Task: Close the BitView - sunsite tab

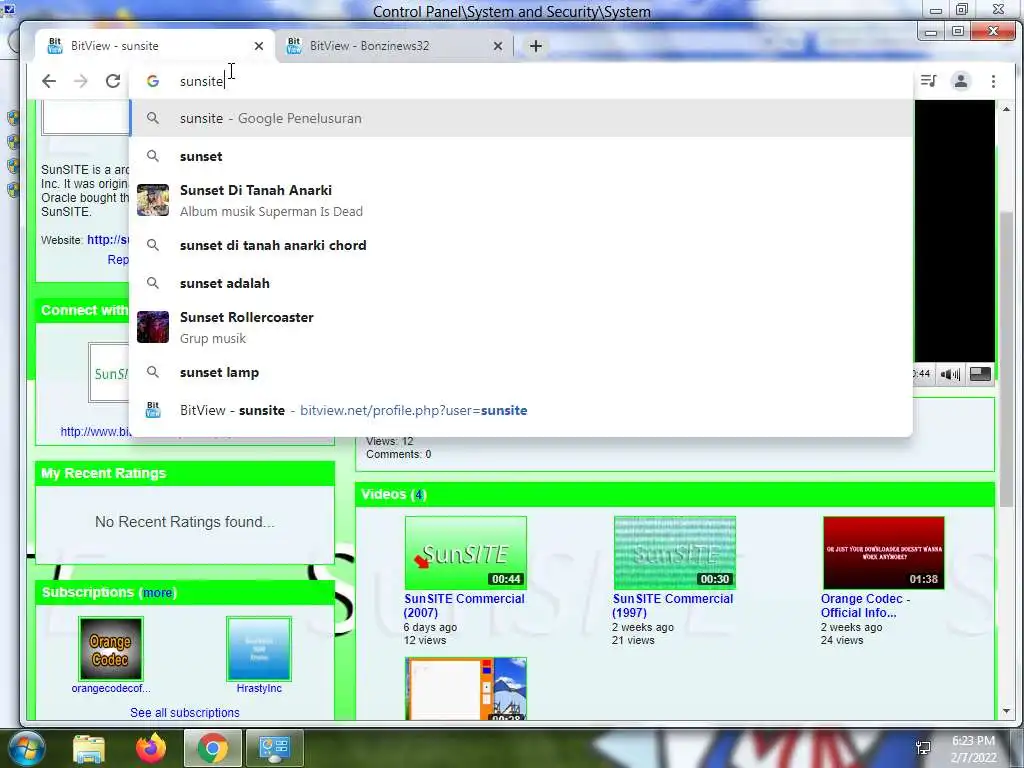Action: click(x=259, y=46)
